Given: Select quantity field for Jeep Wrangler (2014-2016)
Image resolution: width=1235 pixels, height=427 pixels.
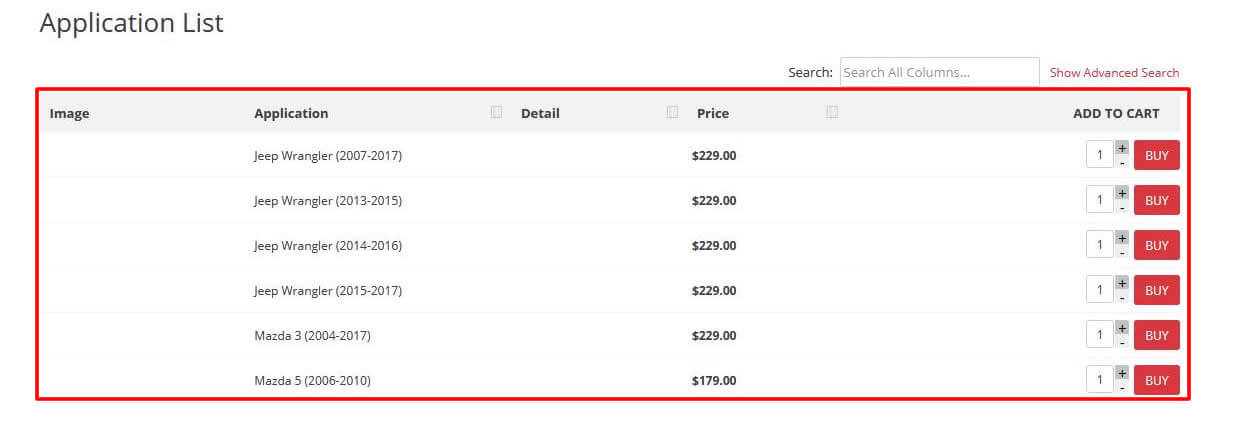Looking at the screenshot, I should 1100,245.
